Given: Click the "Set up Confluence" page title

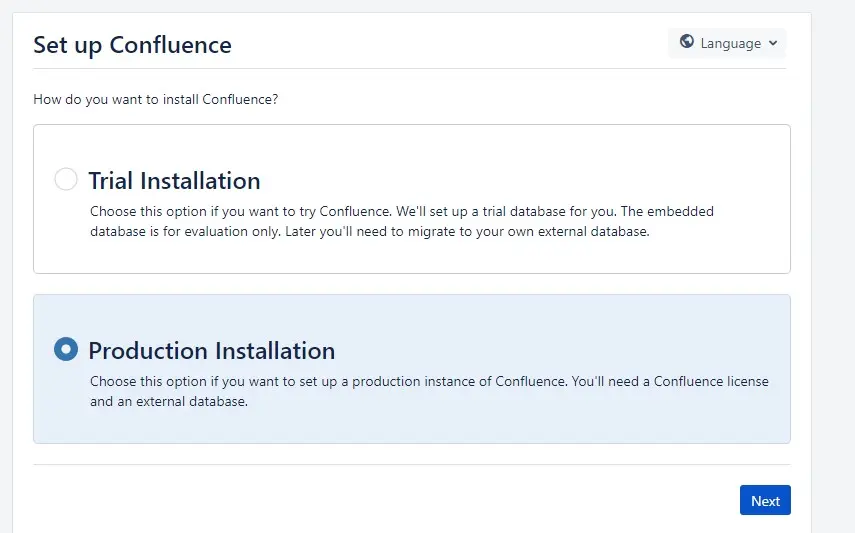Looking at the screenshot, I should pyautogui.click(x=132, y=45).
